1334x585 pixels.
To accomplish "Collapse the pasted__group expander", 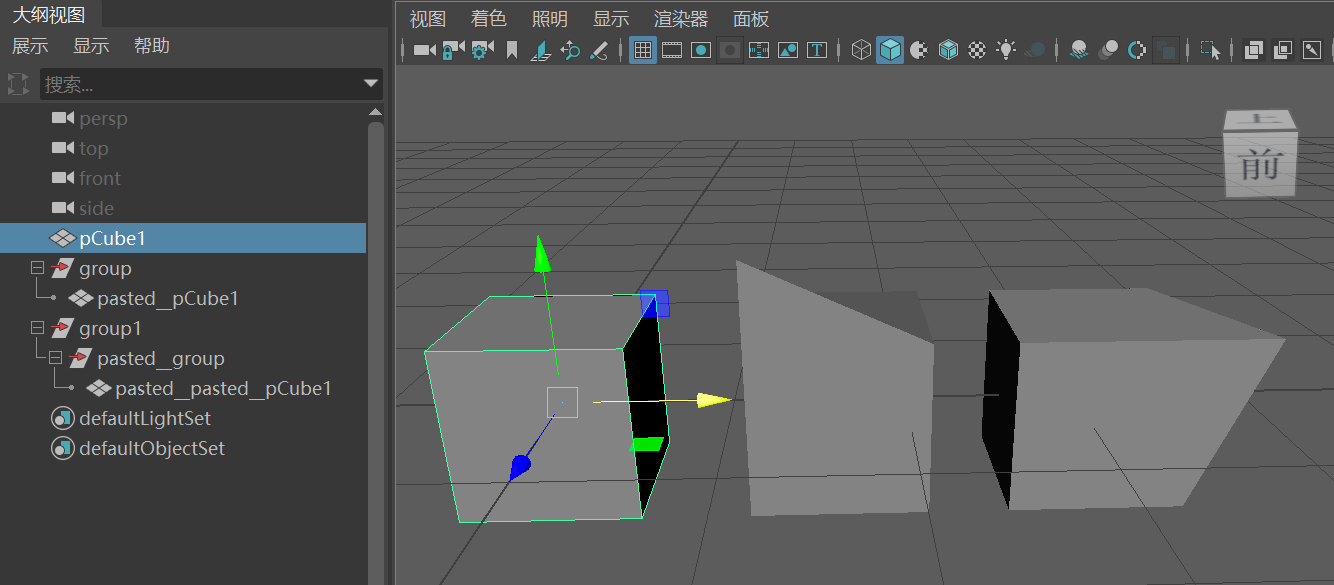I will click(58, 358).
